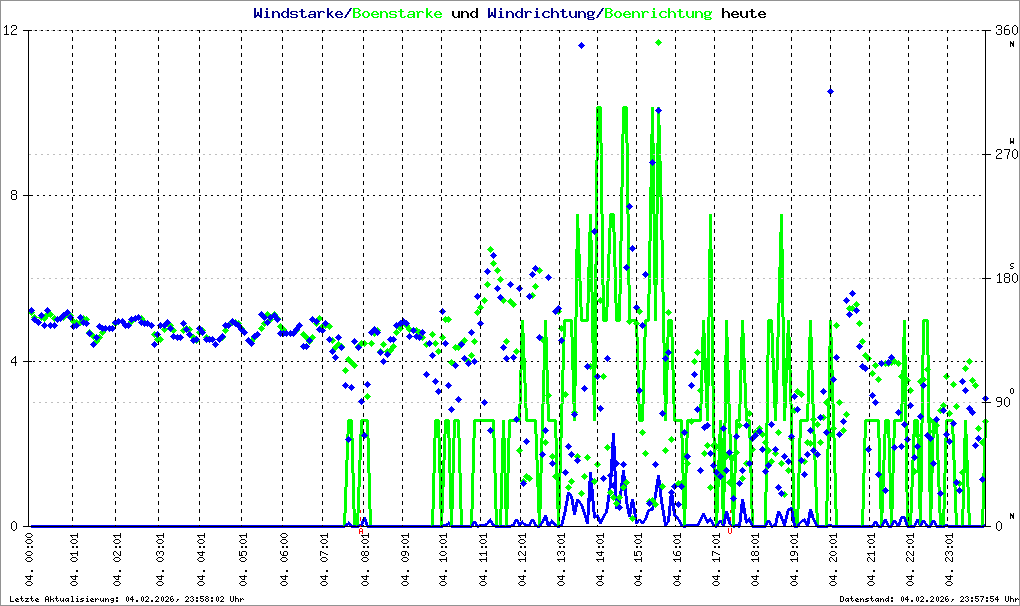Click the blue 'Windstarke' title label
The height and width of the screenshot is (606, 1020).
coord(299,14)
